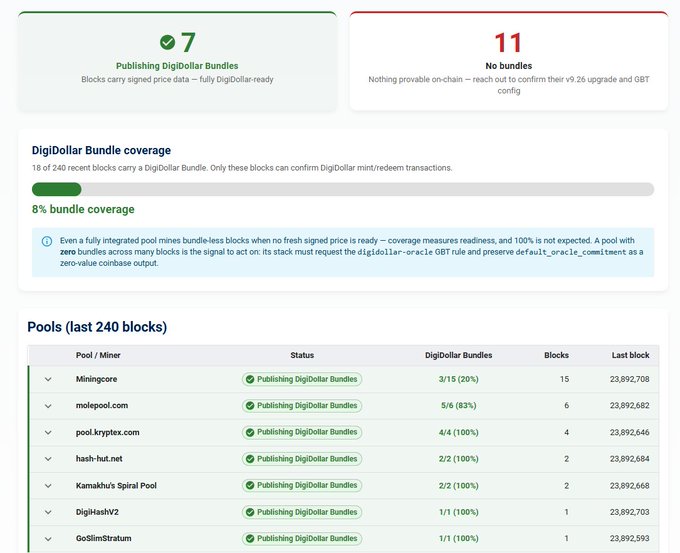
Task: Click the 5/6 (83%) bundles value
Action: coord(458,406)
